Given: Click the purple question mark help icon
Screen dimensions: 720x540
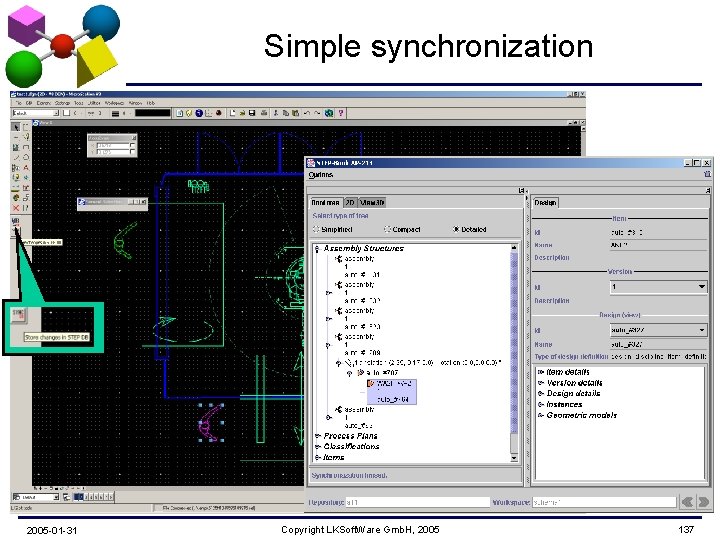Looking at the screenshot, I should coord(341,113).
